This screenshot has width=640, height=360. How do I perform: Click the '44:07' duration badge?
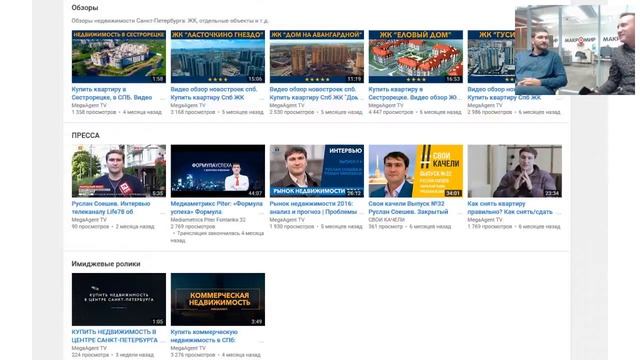click(x=256, y=193)
